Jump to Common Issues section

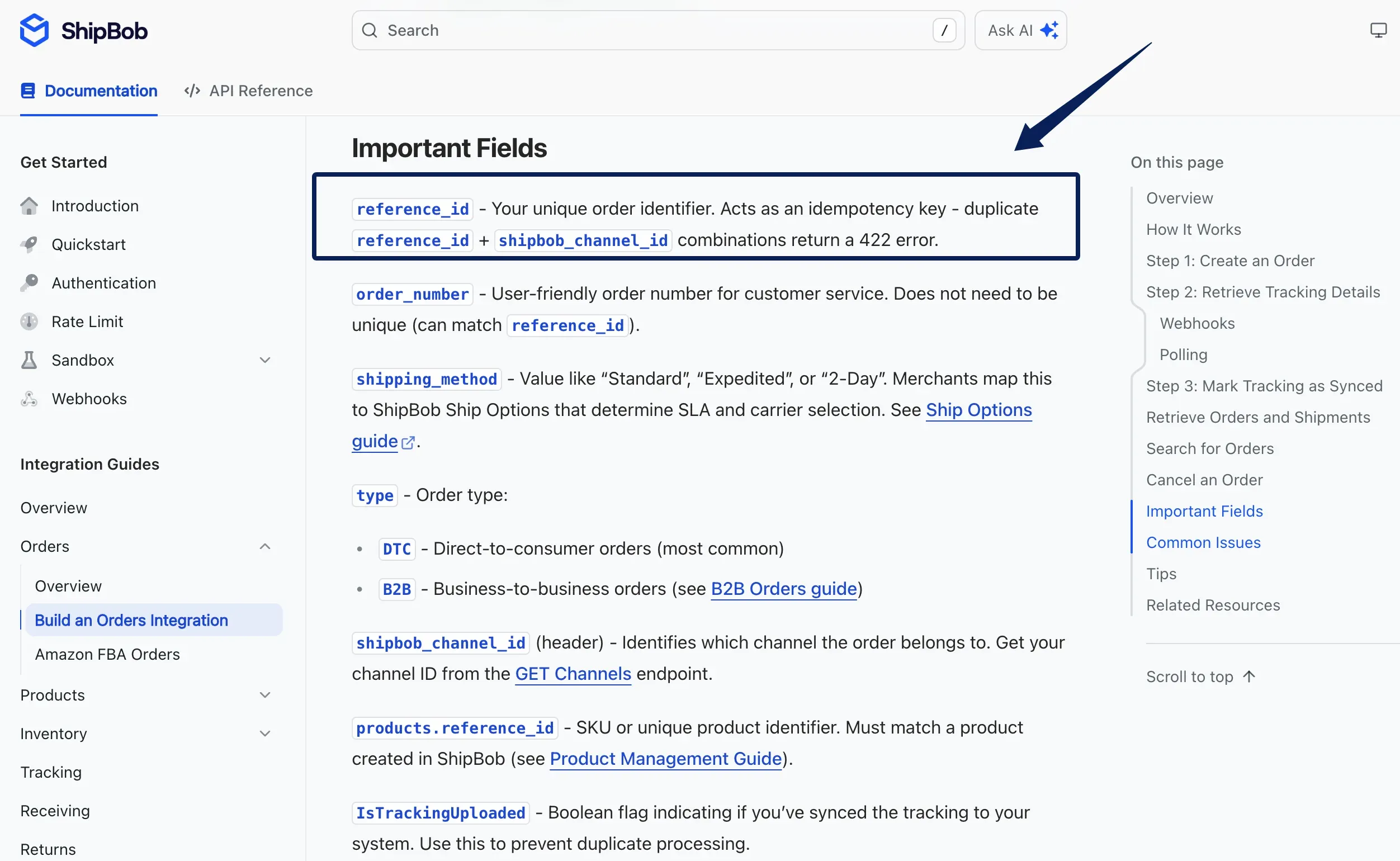[x=1204, y=543]
